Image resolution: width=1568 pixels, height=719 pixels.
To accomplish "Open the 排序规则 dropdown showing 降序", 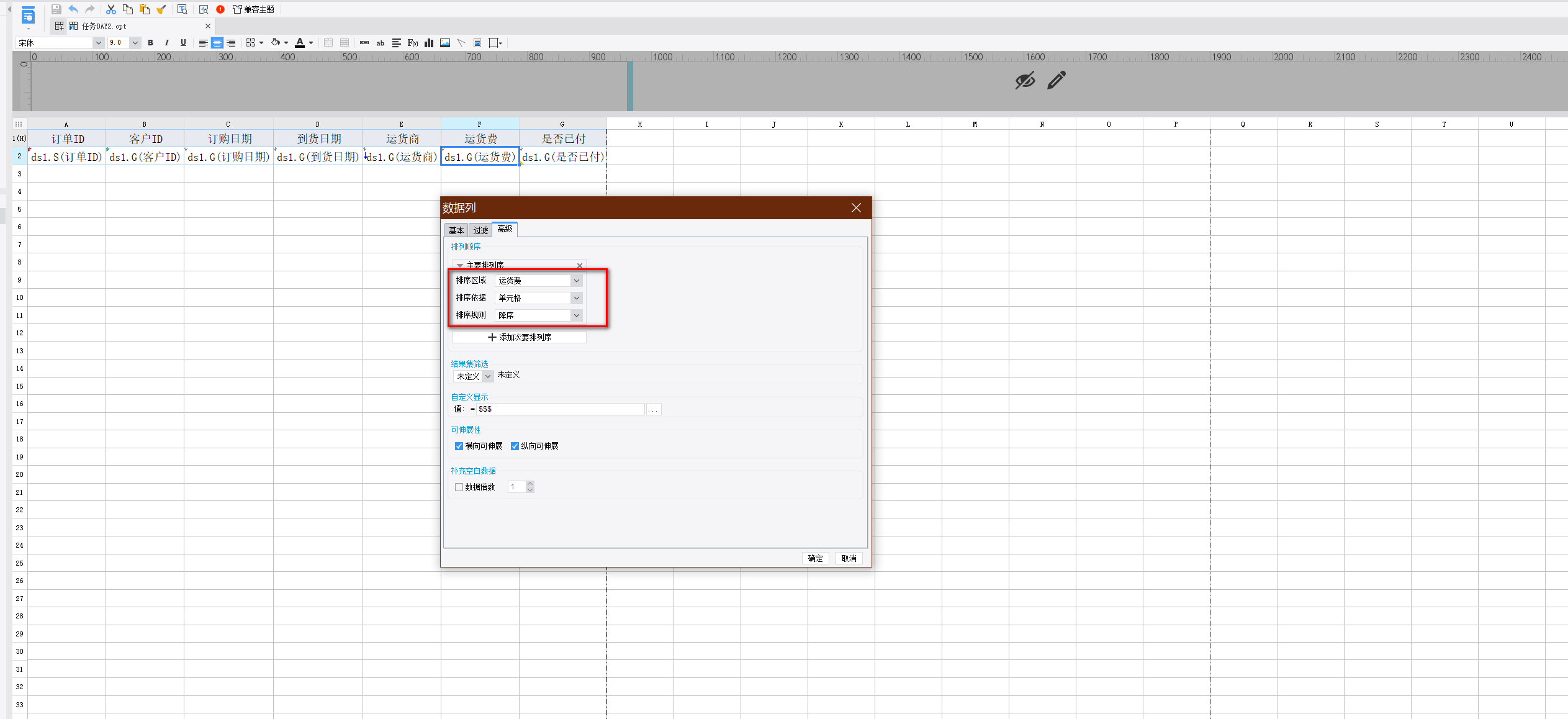I will click(x=576, y=315).
